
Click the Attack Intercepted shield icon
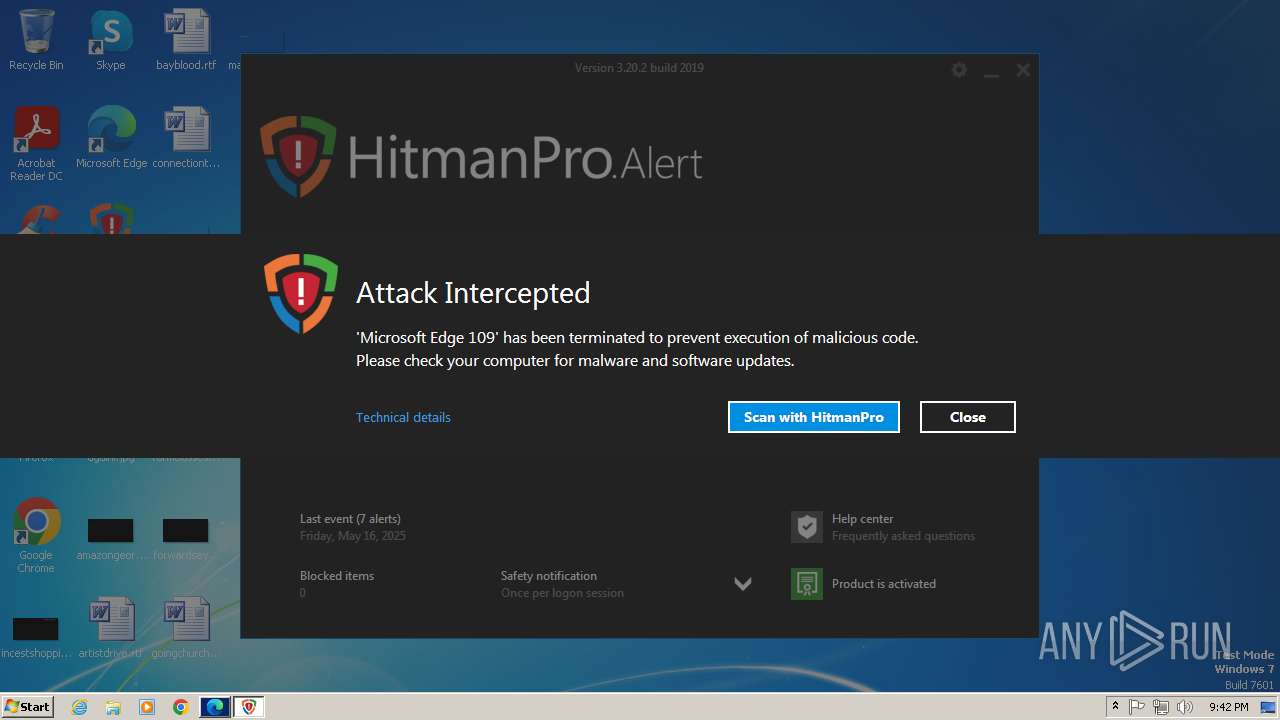pos(301,293)
